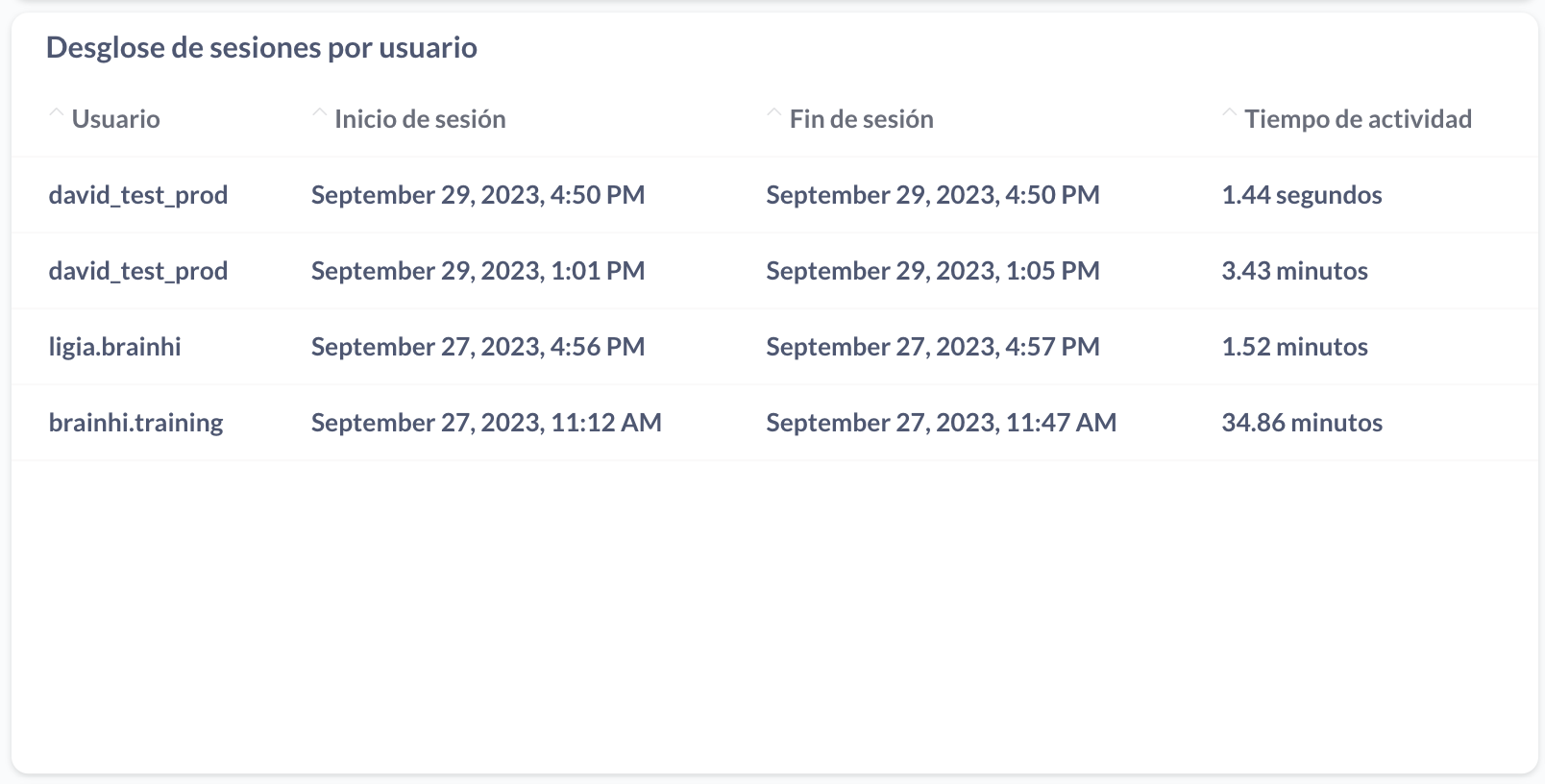
Task: Sort by Inicio de sesión header text
Action: click(420, 119)
